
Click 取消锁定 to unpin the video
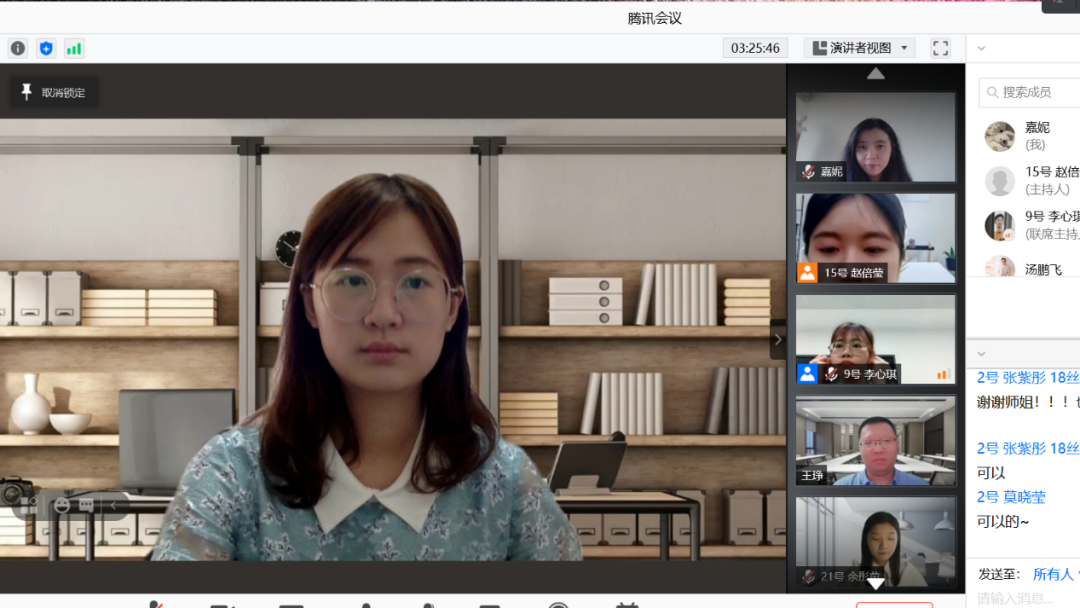[x=54, y=92]
